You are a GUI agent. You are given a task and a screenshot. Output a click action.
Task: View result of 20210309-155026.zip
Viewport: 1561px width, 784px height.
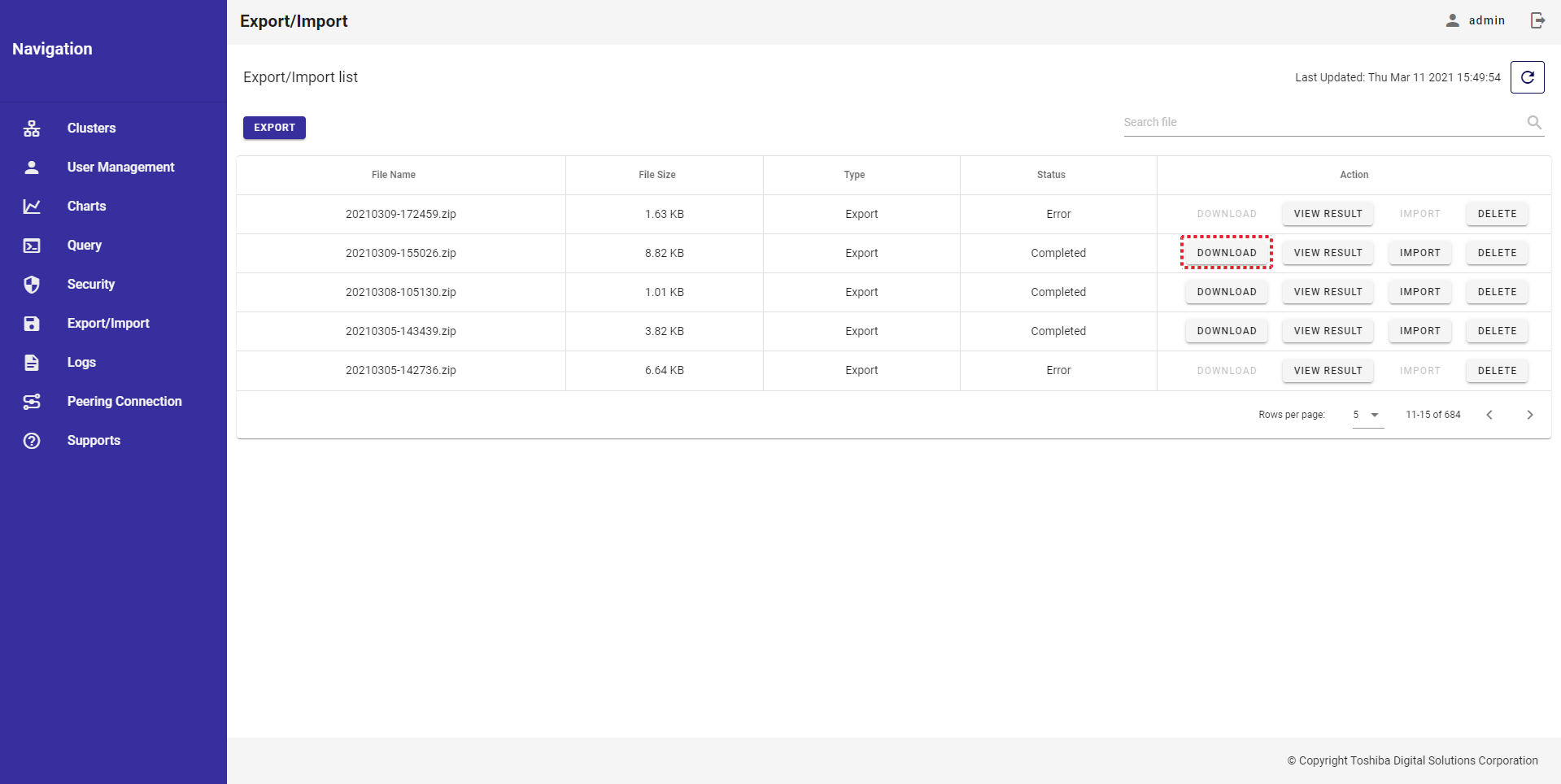1328,253
